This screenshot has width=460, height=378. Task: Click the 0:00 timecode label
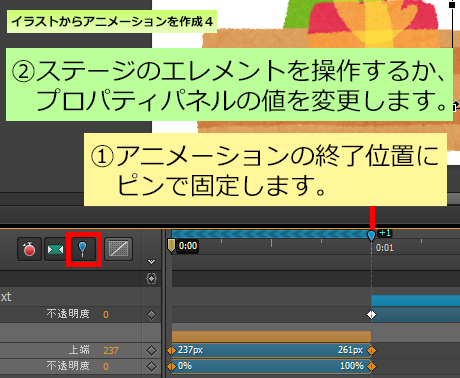(x=188, y=246)
